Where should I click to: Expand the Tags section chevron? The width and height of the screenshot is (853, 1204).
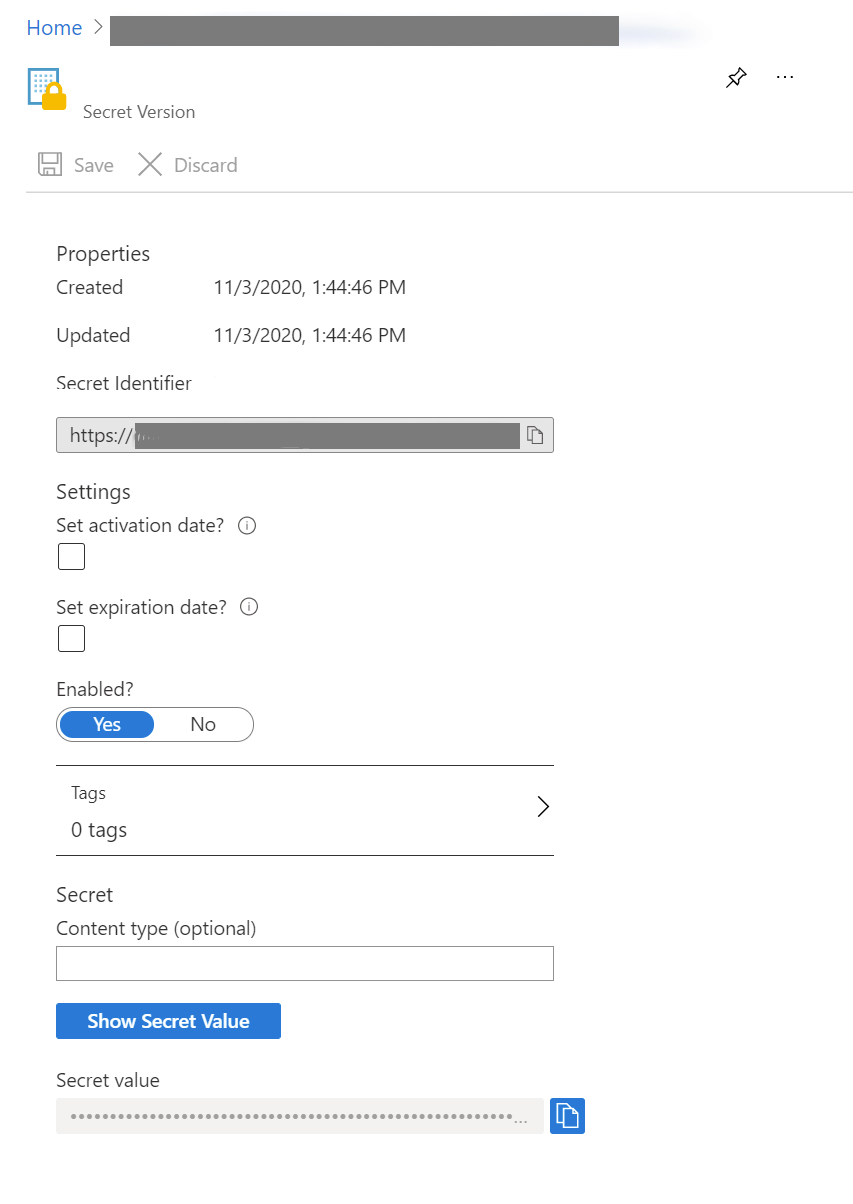pyautogui.click(x=543, y=807)
